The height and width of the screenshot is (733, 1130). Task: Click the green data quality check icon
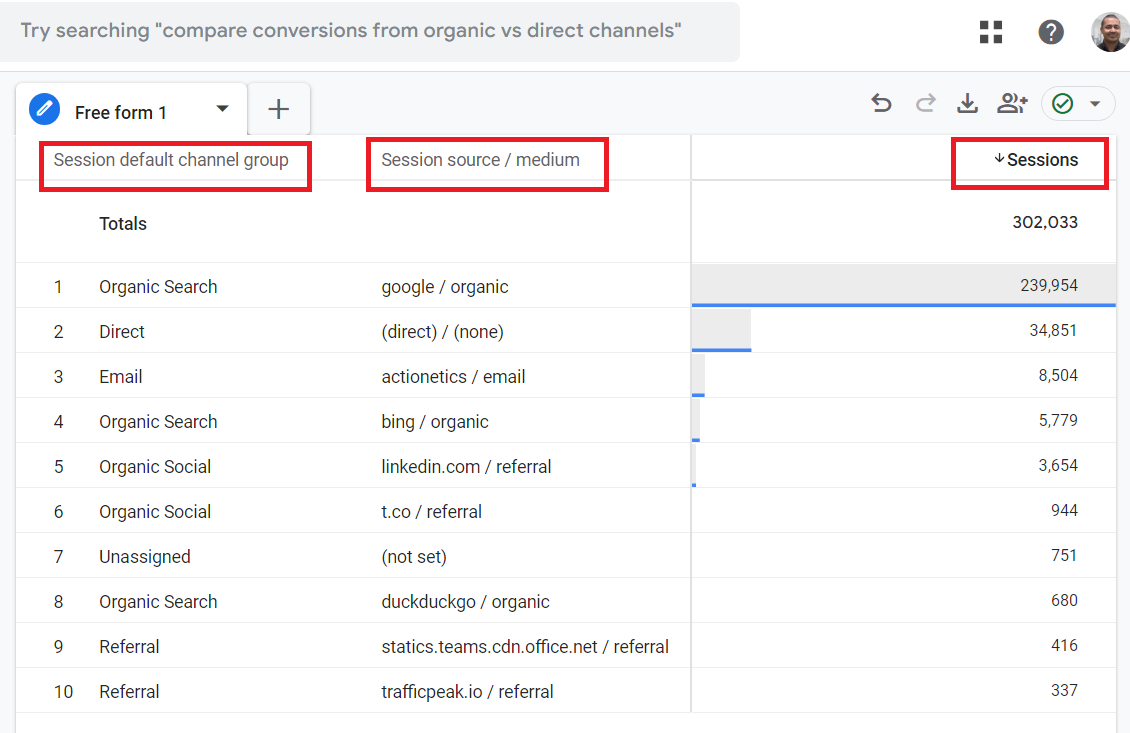tap(1063, 104)
